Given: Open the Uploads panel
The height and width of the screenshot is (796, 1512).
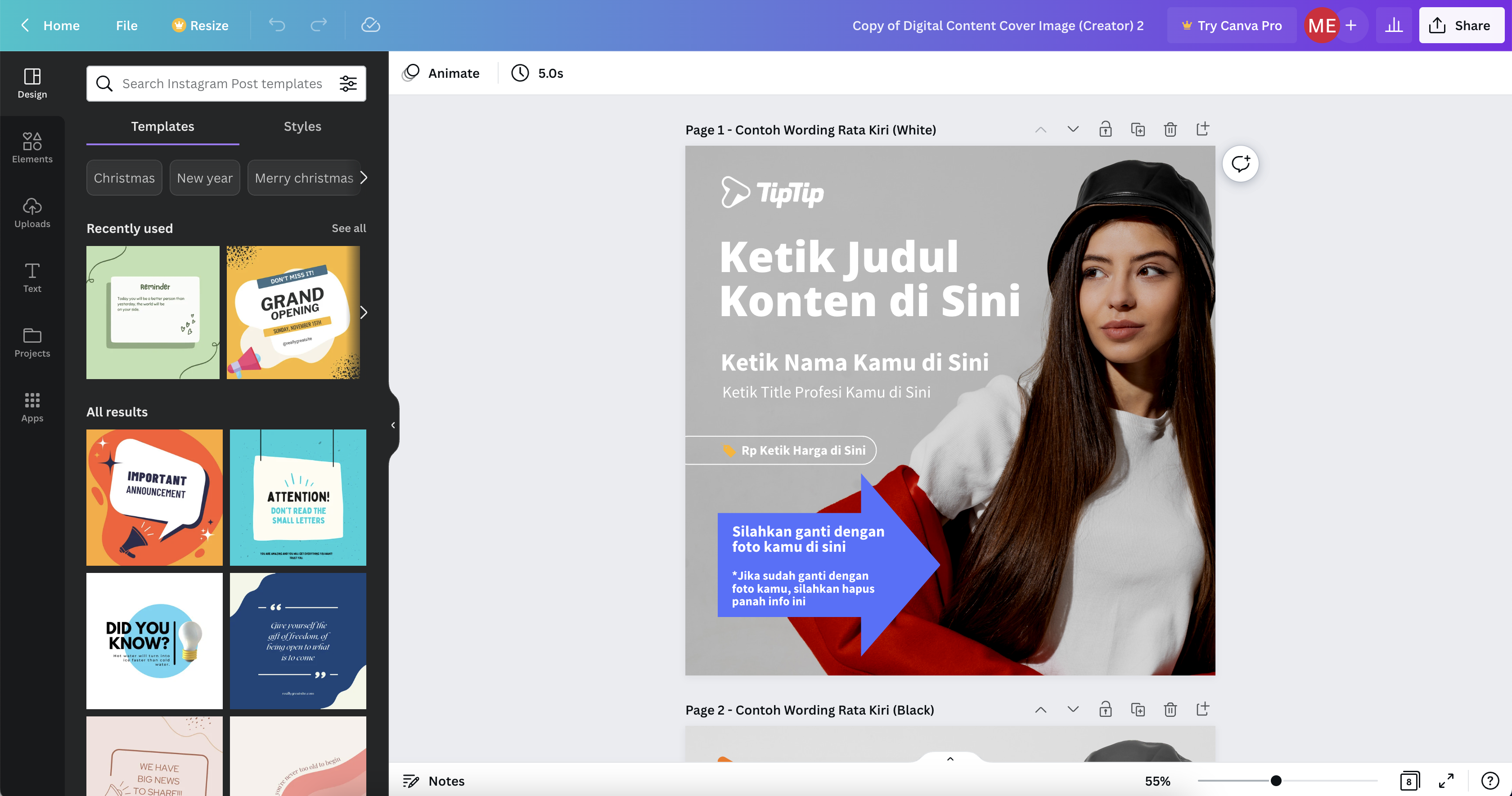Looking at the screenshot, I should [32, 212].
